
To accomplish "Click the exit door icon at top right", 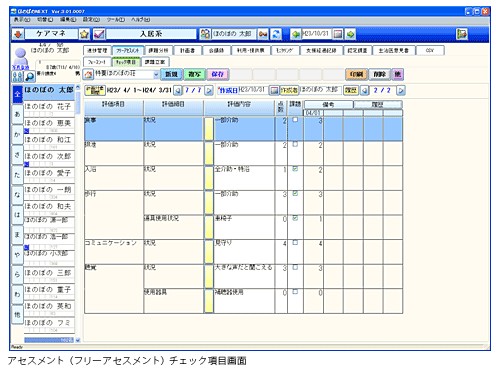I will (x=462, y=34).
